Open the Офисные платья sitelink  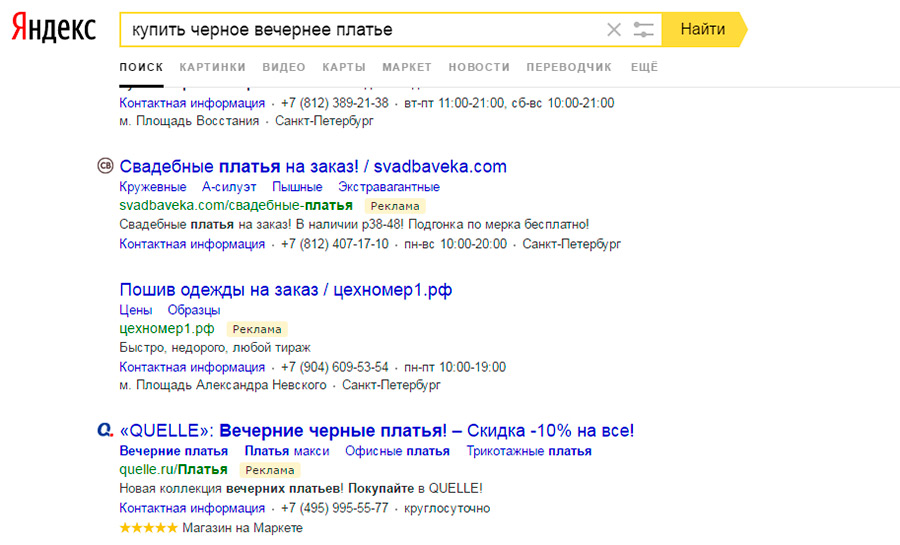point(397,451)
